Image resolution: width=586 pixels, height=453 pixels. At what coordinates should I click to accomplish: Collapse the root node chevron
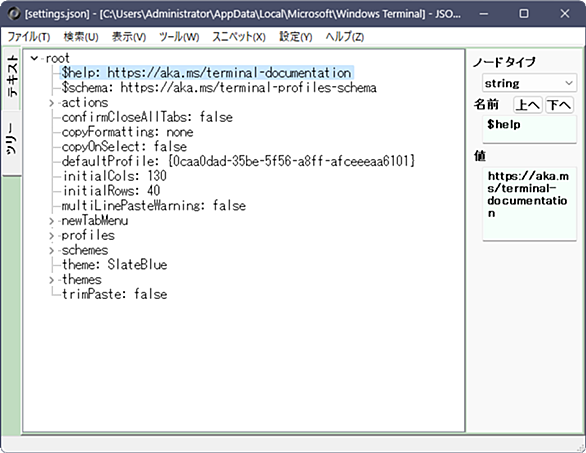point(34,58)
